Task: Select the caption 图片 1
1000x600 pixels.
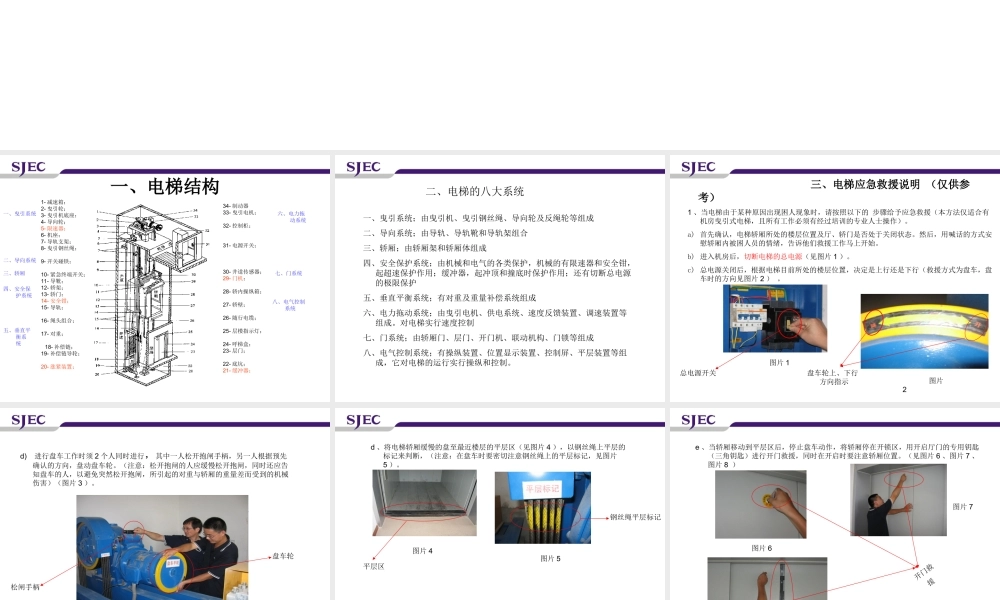Action: point(779,363)
